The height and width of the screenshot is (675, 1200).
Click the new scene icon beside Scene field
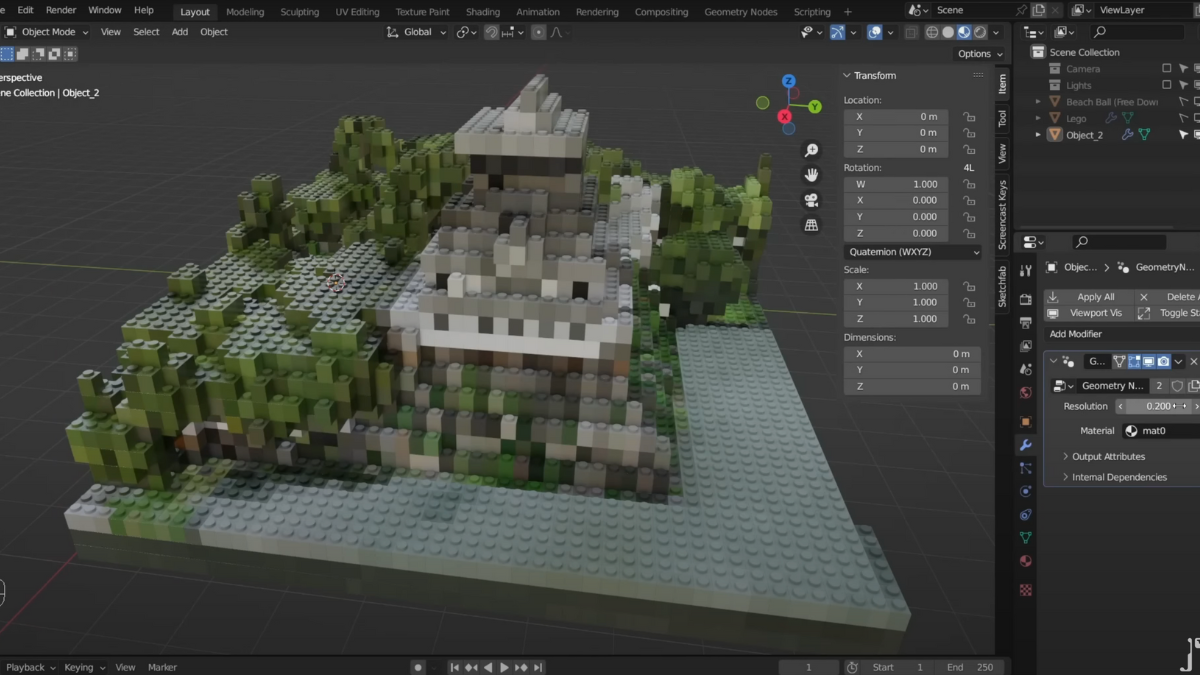(1039, 10)
